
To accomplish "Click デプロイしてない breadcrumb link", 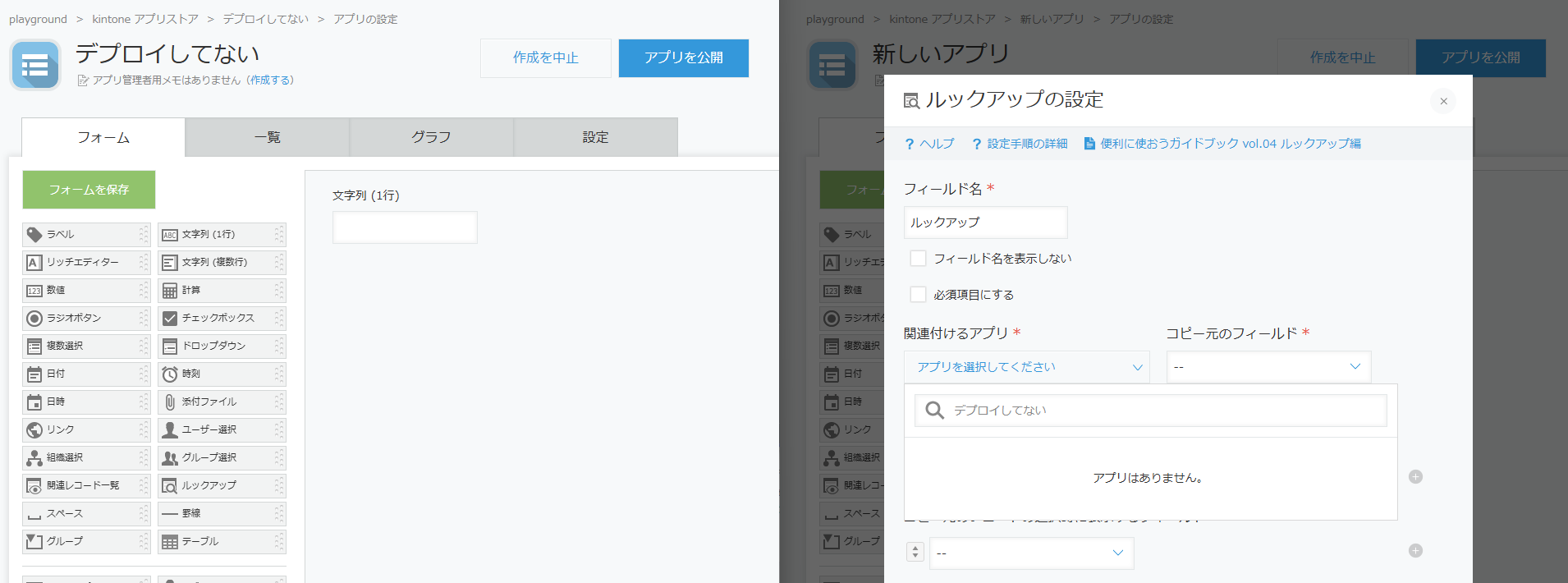I will [x=266, y=19].
